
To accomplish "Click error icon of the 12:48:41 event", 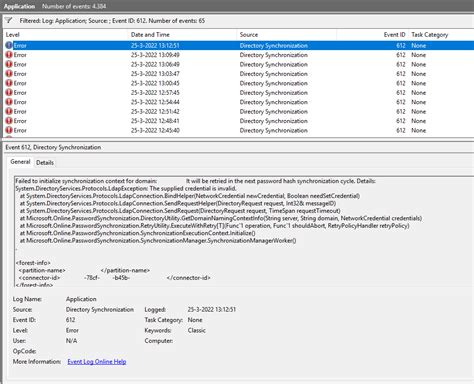I will click(9, 121).
